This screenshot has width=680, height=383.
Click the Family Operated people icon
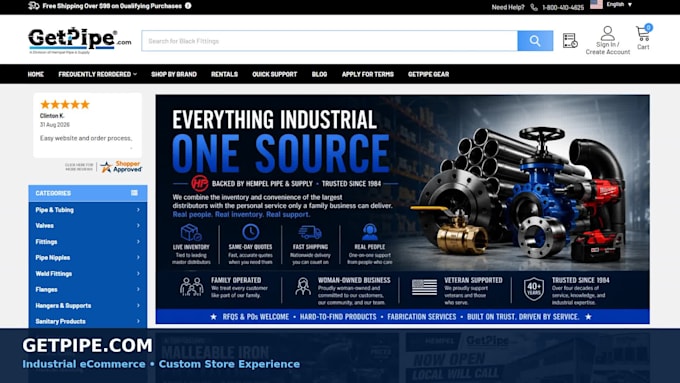pyautogui.click(x=192, y=287)
